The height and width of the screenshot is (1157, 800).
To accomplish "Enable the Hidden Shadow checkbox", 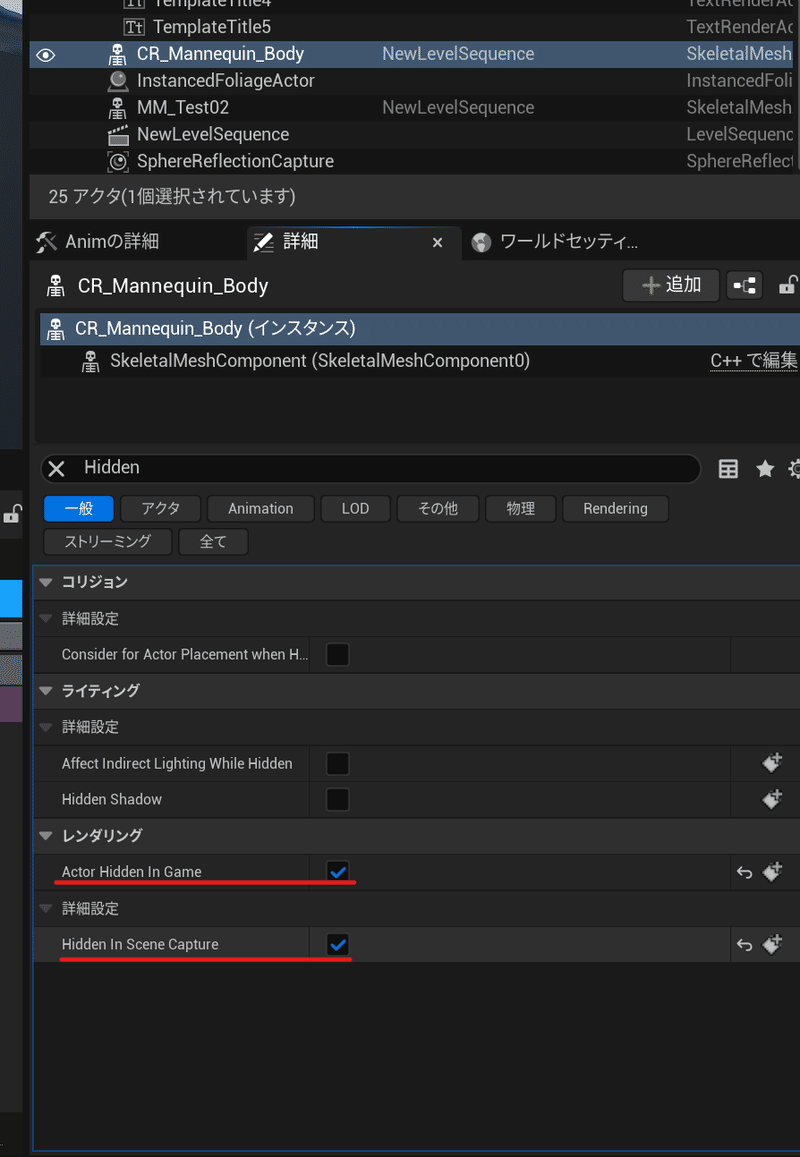I will pos(337,799).
